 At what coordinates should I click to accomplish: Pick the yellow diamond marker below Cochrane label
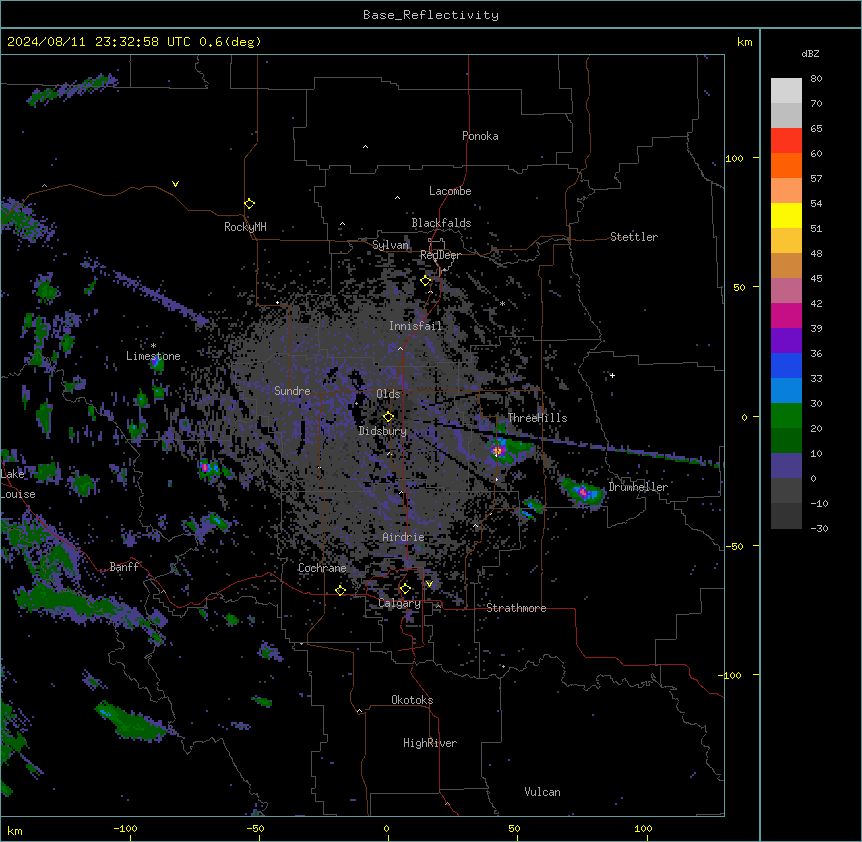coord(340,590)
